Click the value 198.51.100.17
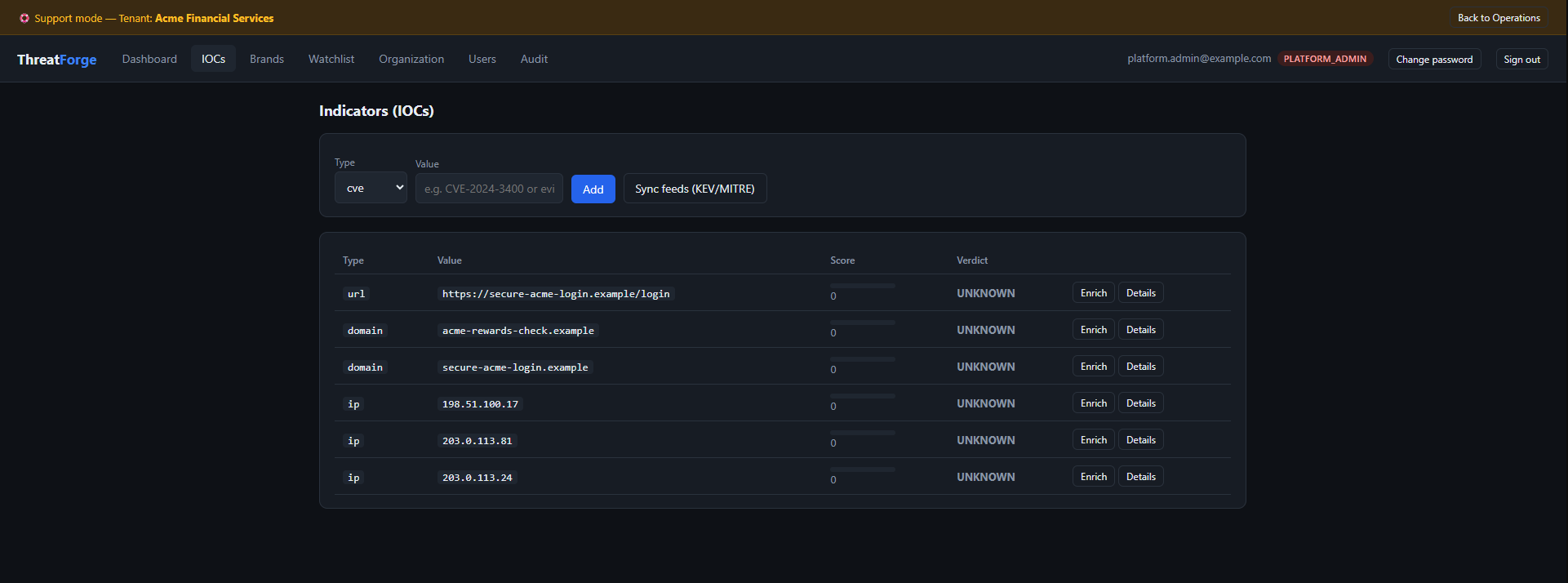Image resolution: width=1568 pixels, height=583 pixels. pos(480,404)
